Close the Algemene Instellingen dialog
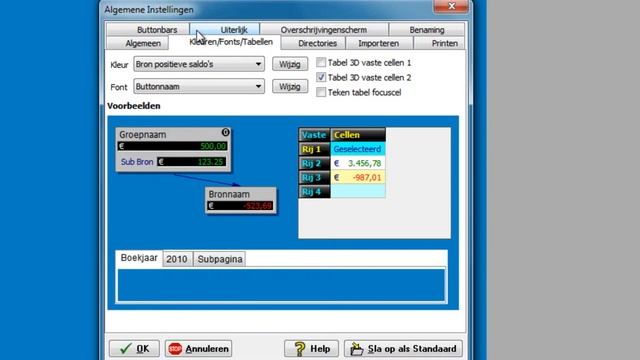Image resolution: width=640 pixels, height=360 pixels. (451, 6)
